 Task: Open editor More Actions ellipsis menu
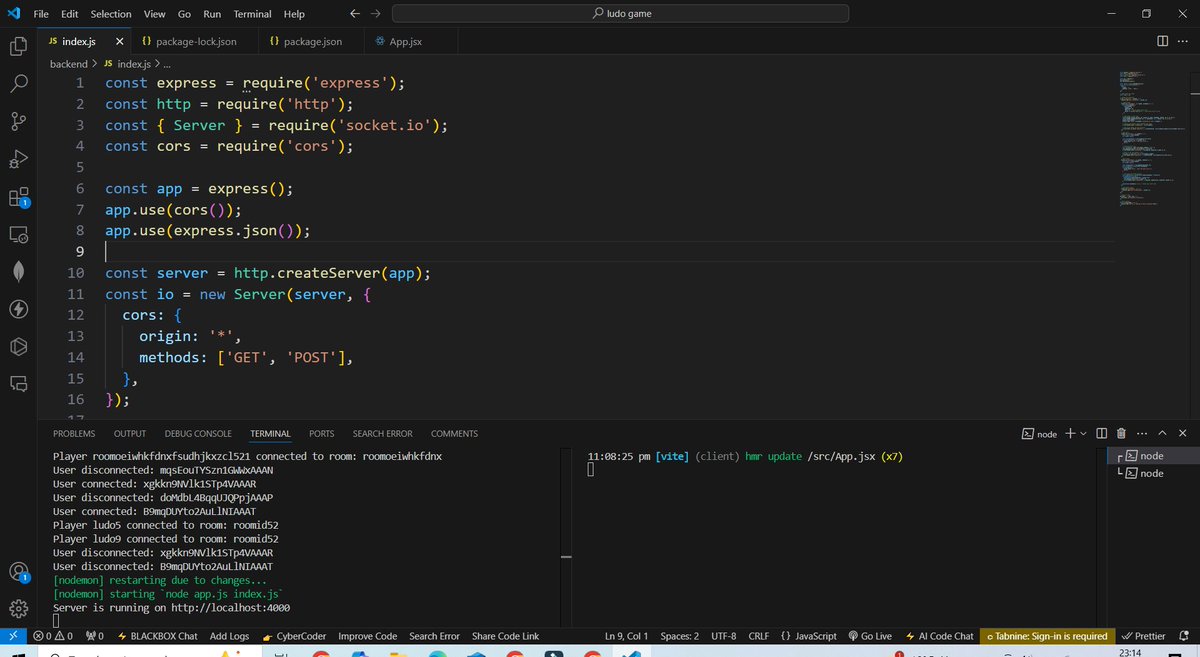coord(1184,41)
